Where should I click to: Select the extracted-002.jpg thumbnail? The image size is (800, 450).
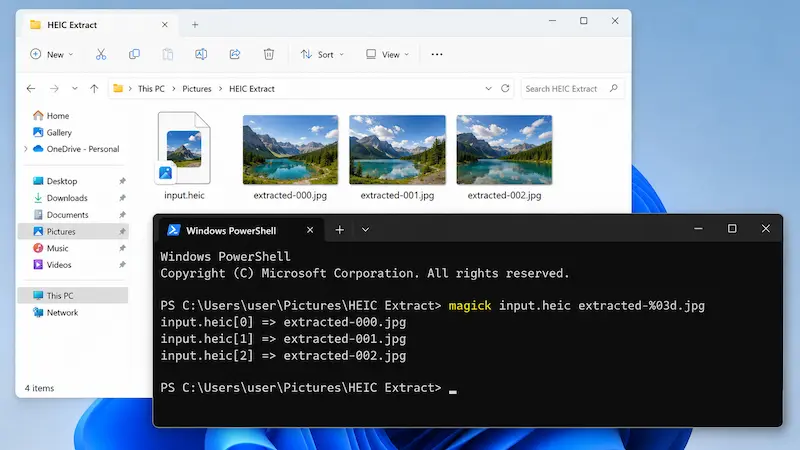504,149
